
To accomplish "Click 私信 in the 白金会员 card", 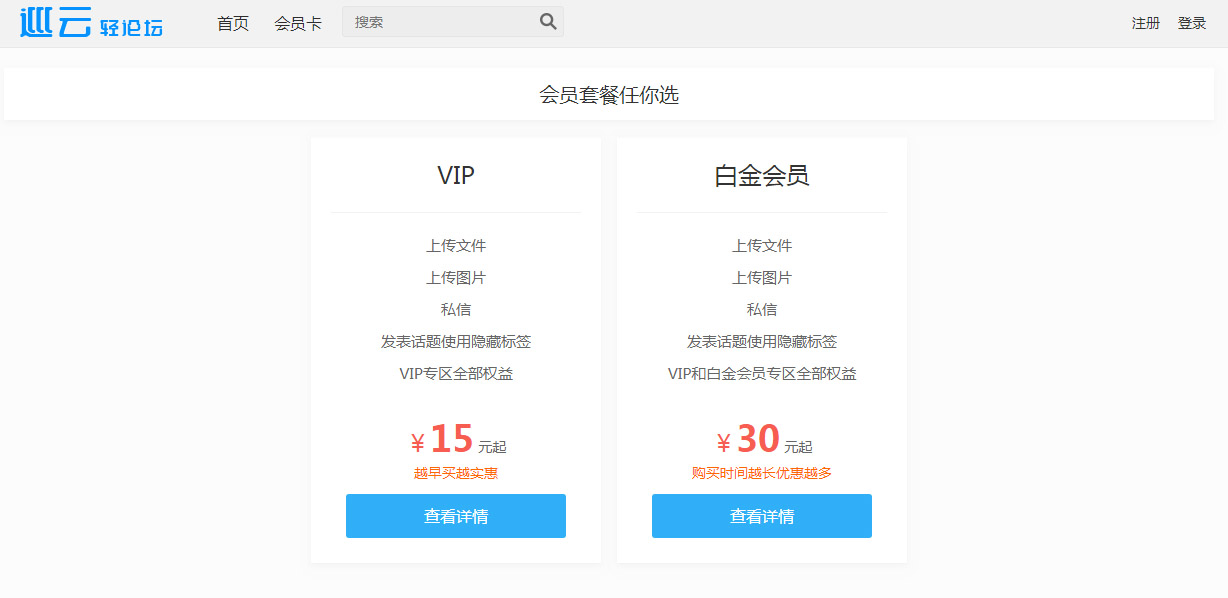I will click(762, 310).
